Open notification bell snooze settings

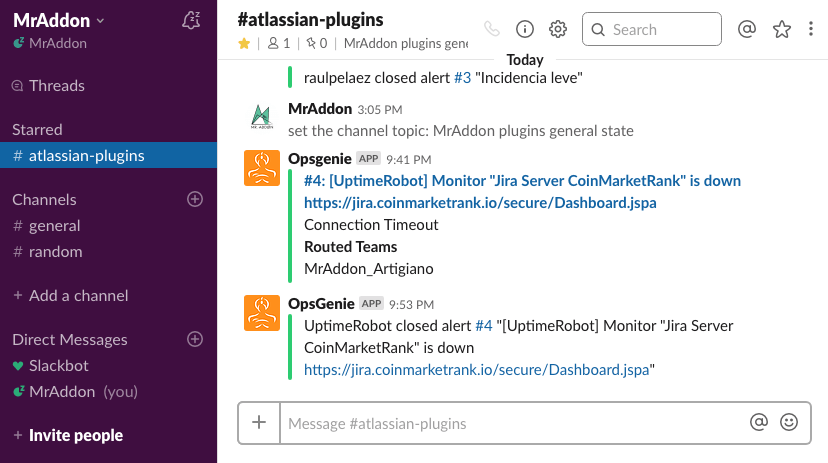coord(191,21)
